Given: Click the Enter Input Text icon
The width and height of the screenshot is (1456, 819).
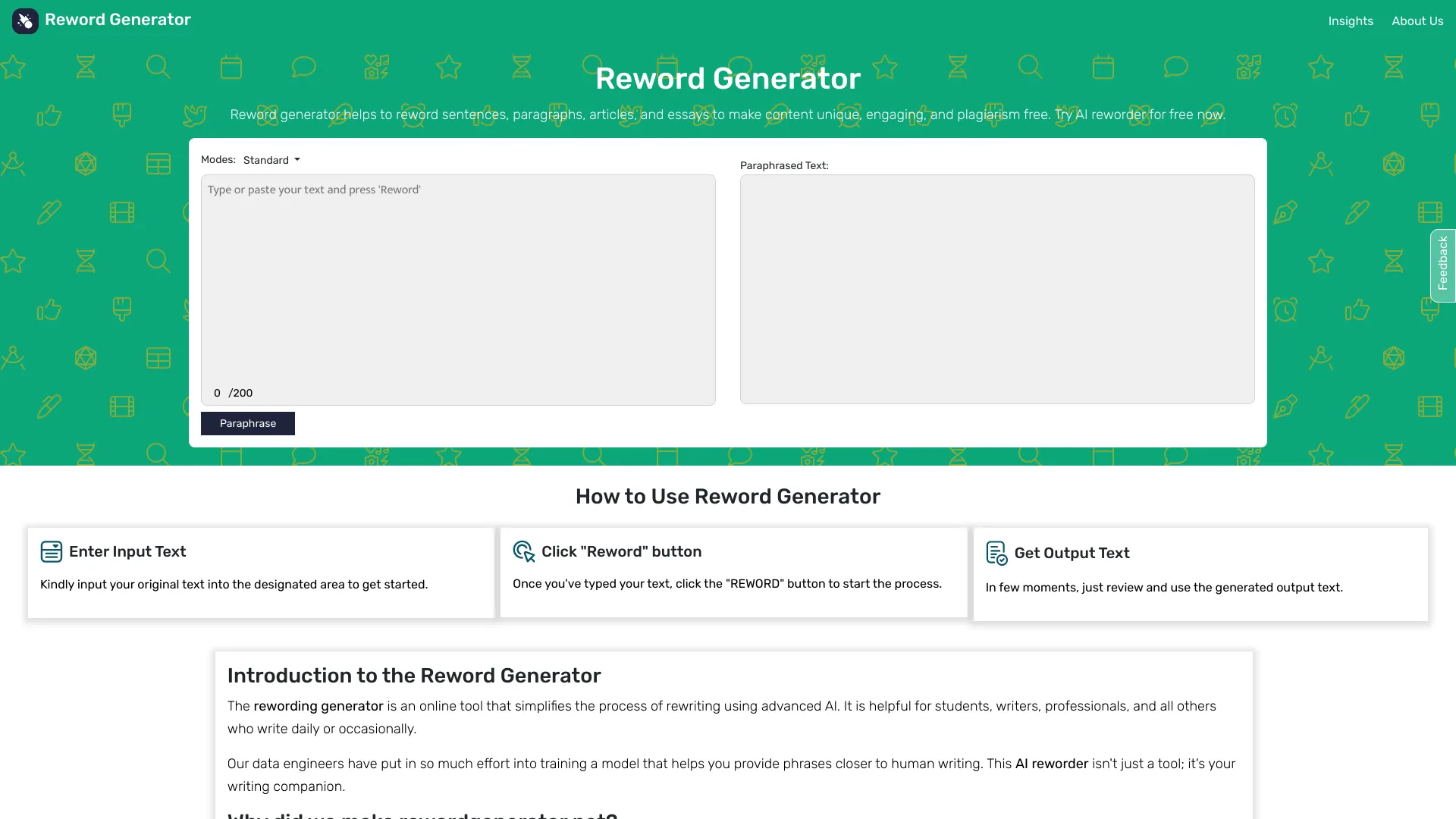Looking at the screenshot, I should (51, 551).
